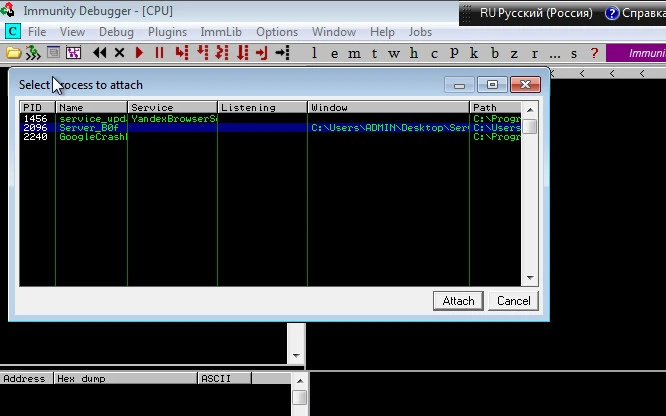Screen dimensions: 666x416
Task: Click process list scrollbar down arrow
Action: (530, 277)
